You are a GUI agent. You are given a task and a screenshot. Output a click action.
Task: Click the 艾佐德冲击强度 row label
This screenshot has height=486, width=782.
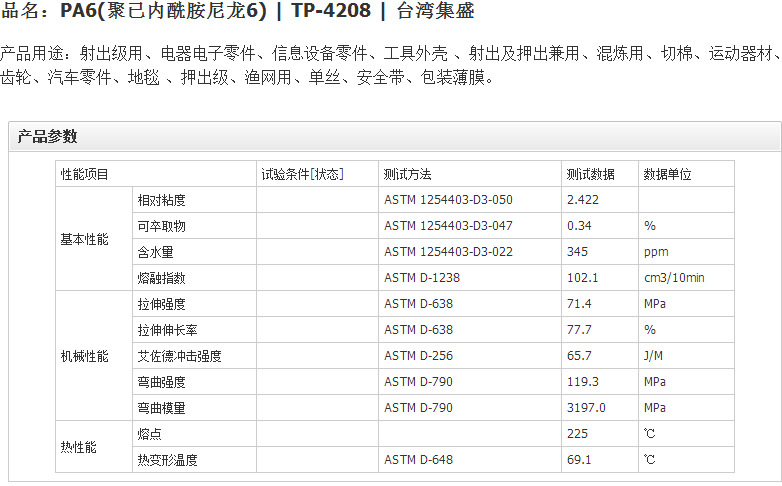(180, 356)
